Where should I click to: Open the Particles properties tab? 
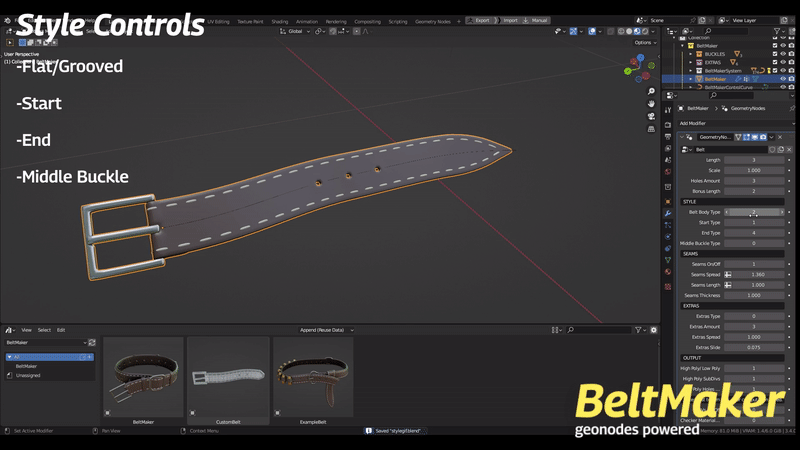668,225
